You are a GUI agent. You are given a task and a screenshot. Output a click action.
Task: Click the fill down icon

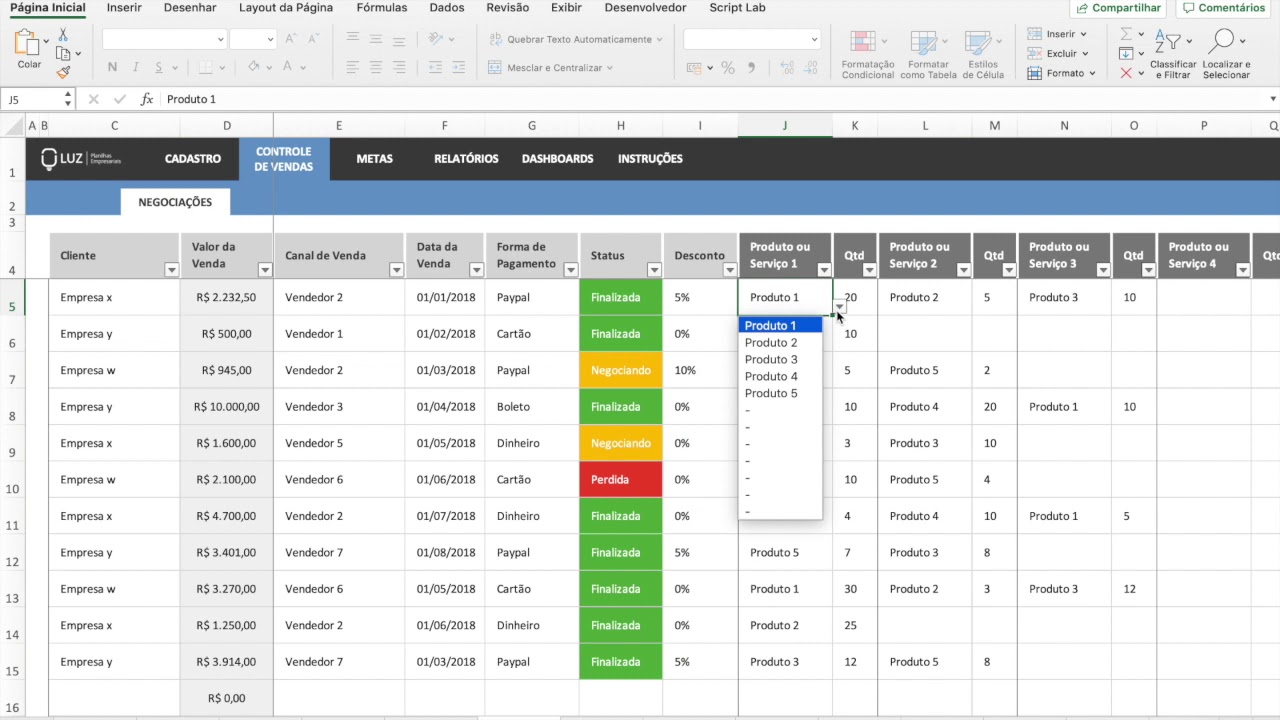1126,53
